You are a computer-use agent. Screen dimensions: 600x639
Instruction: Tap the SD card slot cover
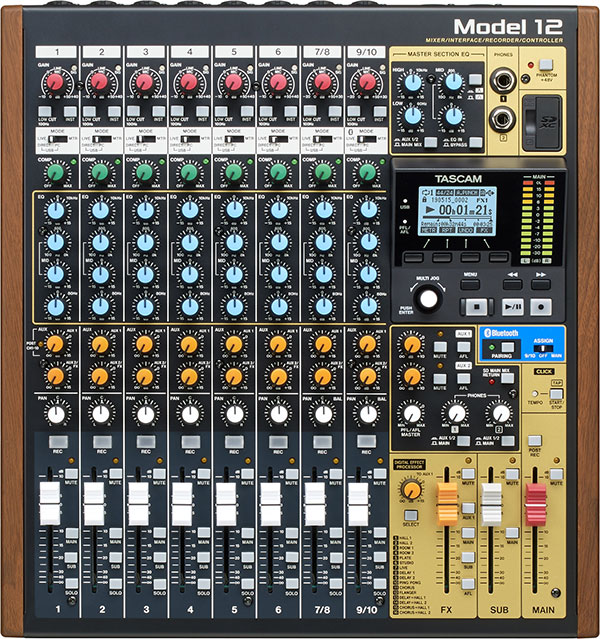click(543, 123)
